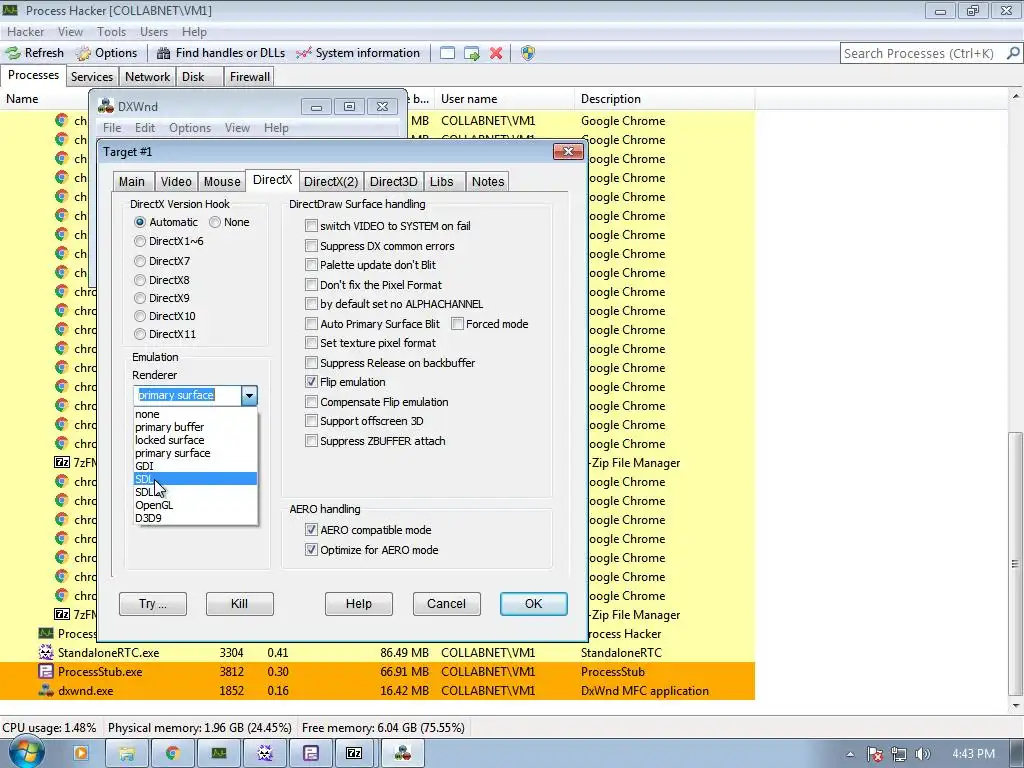The width and height of the screenshot is (1024, 768).
Task: Switch to DxWnd taskbar button
Action: pyautogui.click(x=403, y=753)
